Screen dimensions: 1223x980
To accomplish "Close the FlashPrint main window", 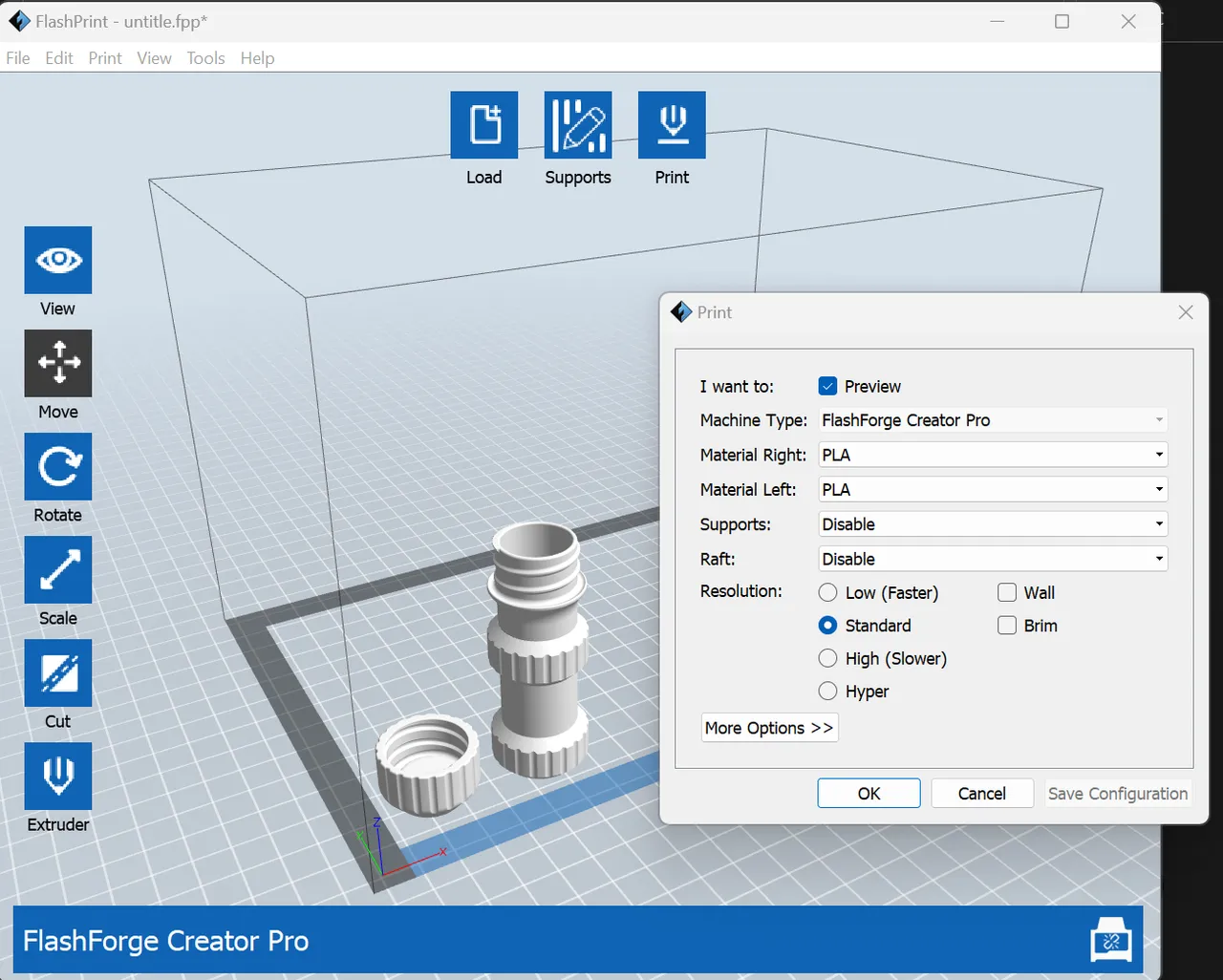I will point(1128,21).
